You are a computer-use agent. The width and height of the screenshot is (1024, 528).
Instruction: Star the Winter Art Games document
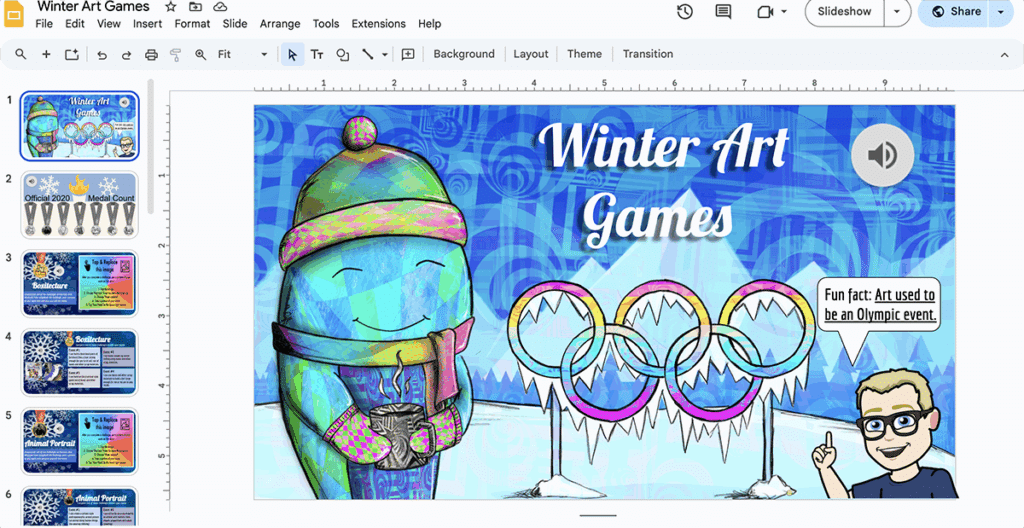point(170,7)
